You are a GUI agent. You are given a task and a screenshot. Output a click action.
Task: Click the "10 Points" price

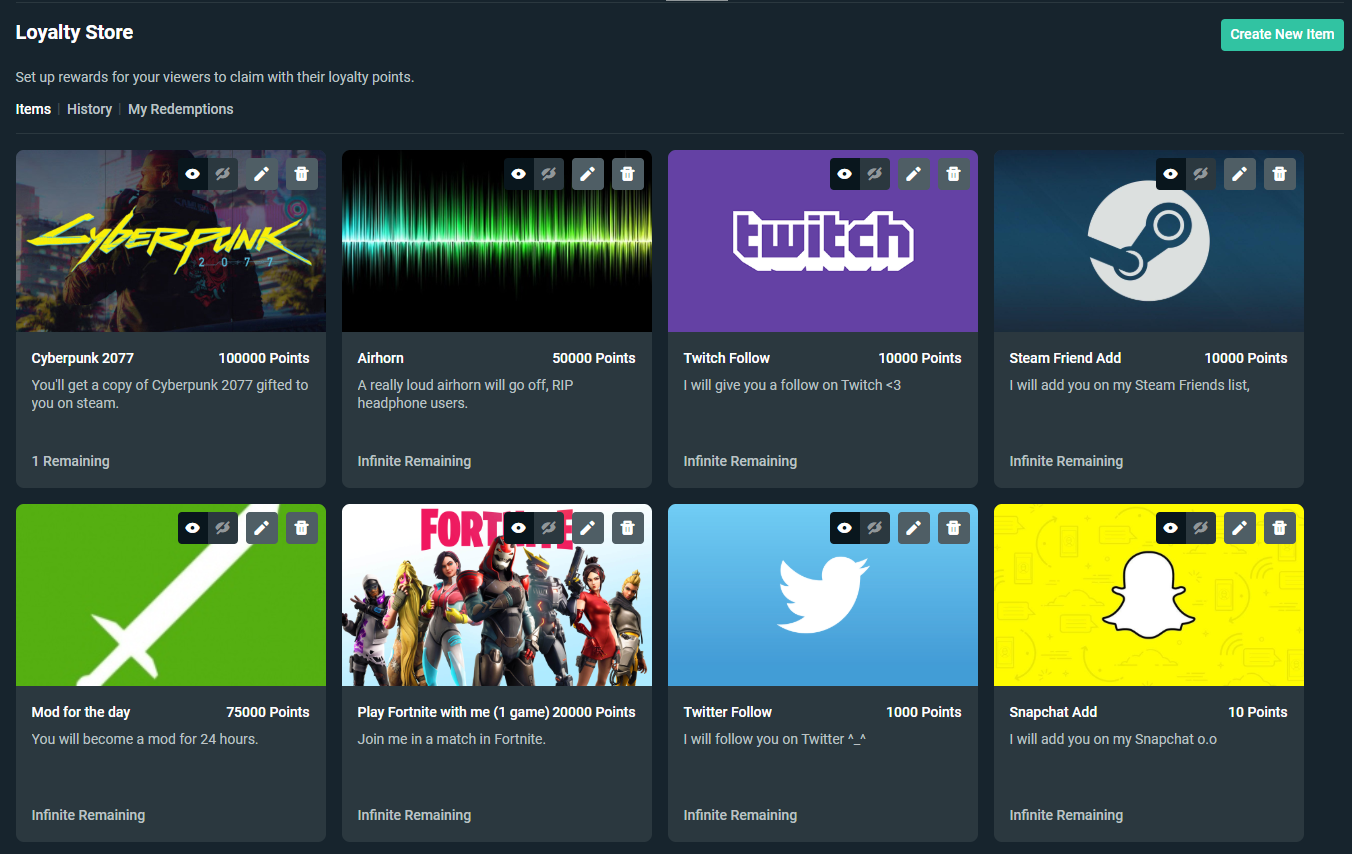(1258, 712)
